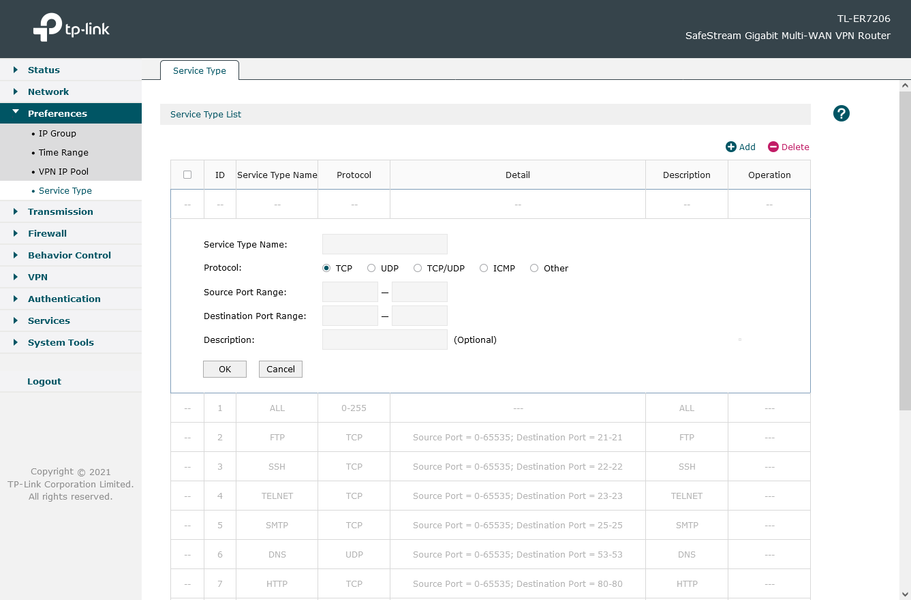Screen dimensions: 911x600
Task: Click the tp-link logo
Action: (71, 27)
